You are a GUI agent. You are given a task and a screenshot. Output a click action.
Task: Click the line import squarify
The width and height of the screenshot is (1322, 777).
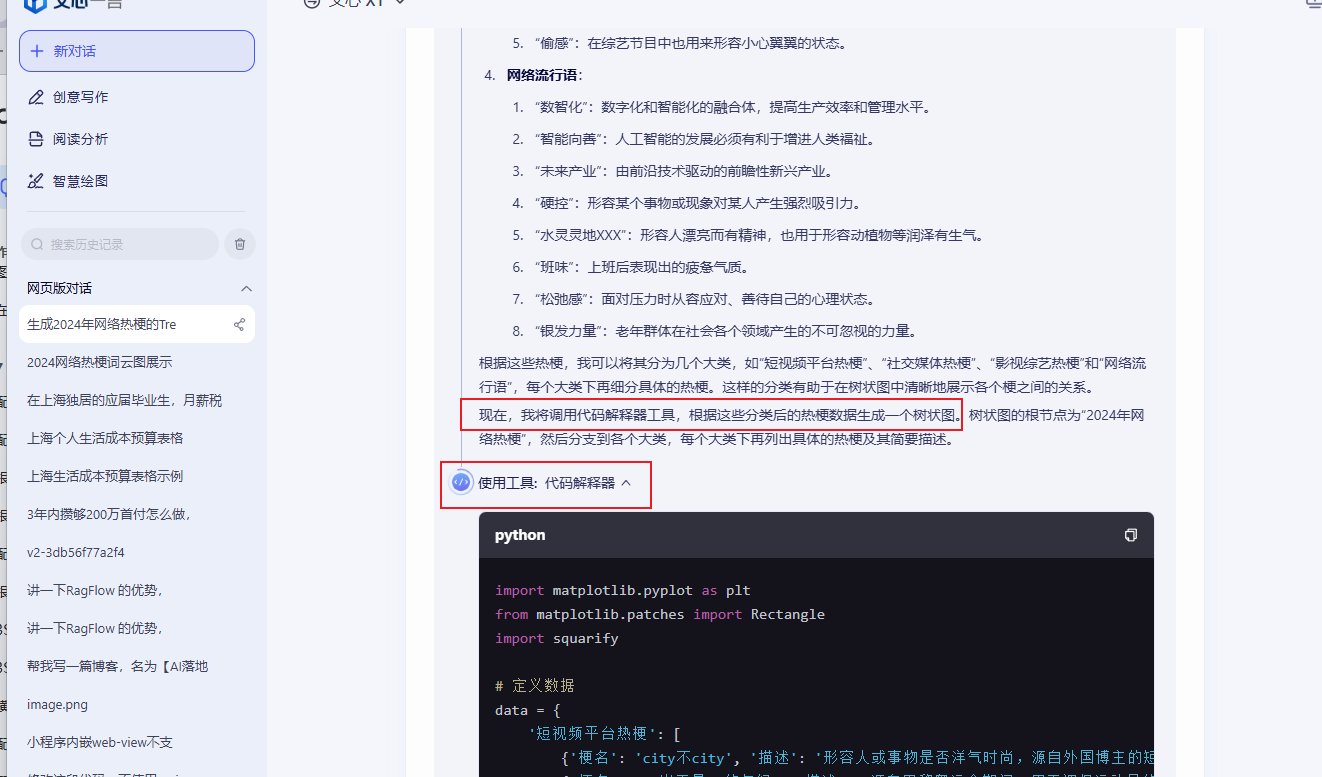(x=557, y=638)
